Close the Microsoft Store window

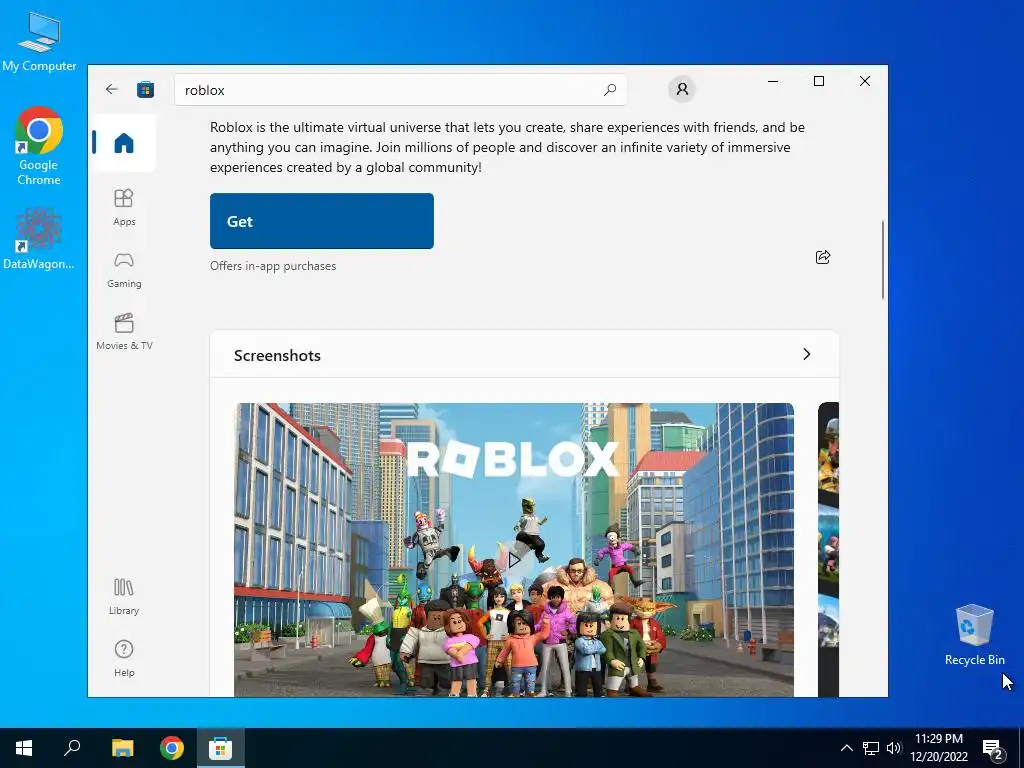coord(865,81)
